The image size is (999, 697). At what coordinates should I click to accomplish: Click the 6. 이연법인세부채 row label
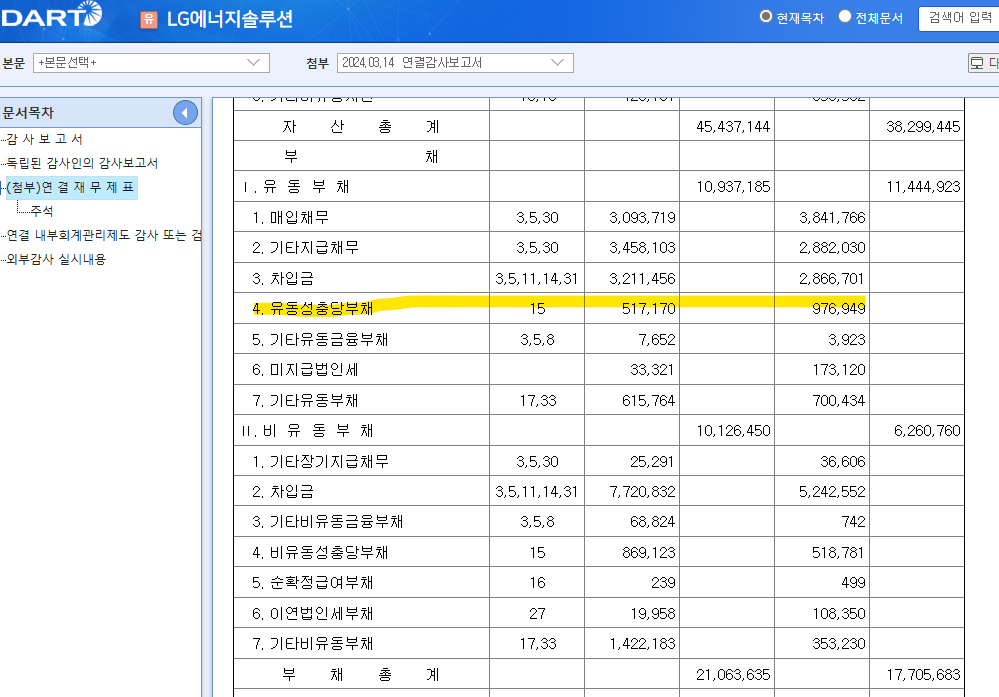coord(313,614)
